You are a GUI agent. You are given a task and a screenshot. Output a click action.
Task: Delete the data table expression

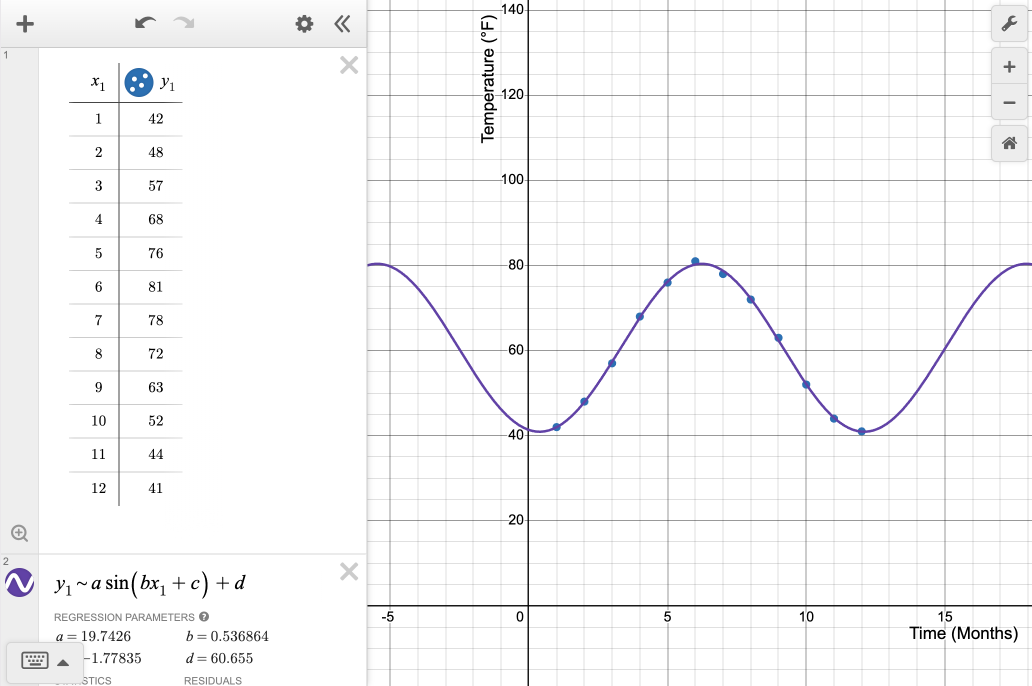pos(349,66)
